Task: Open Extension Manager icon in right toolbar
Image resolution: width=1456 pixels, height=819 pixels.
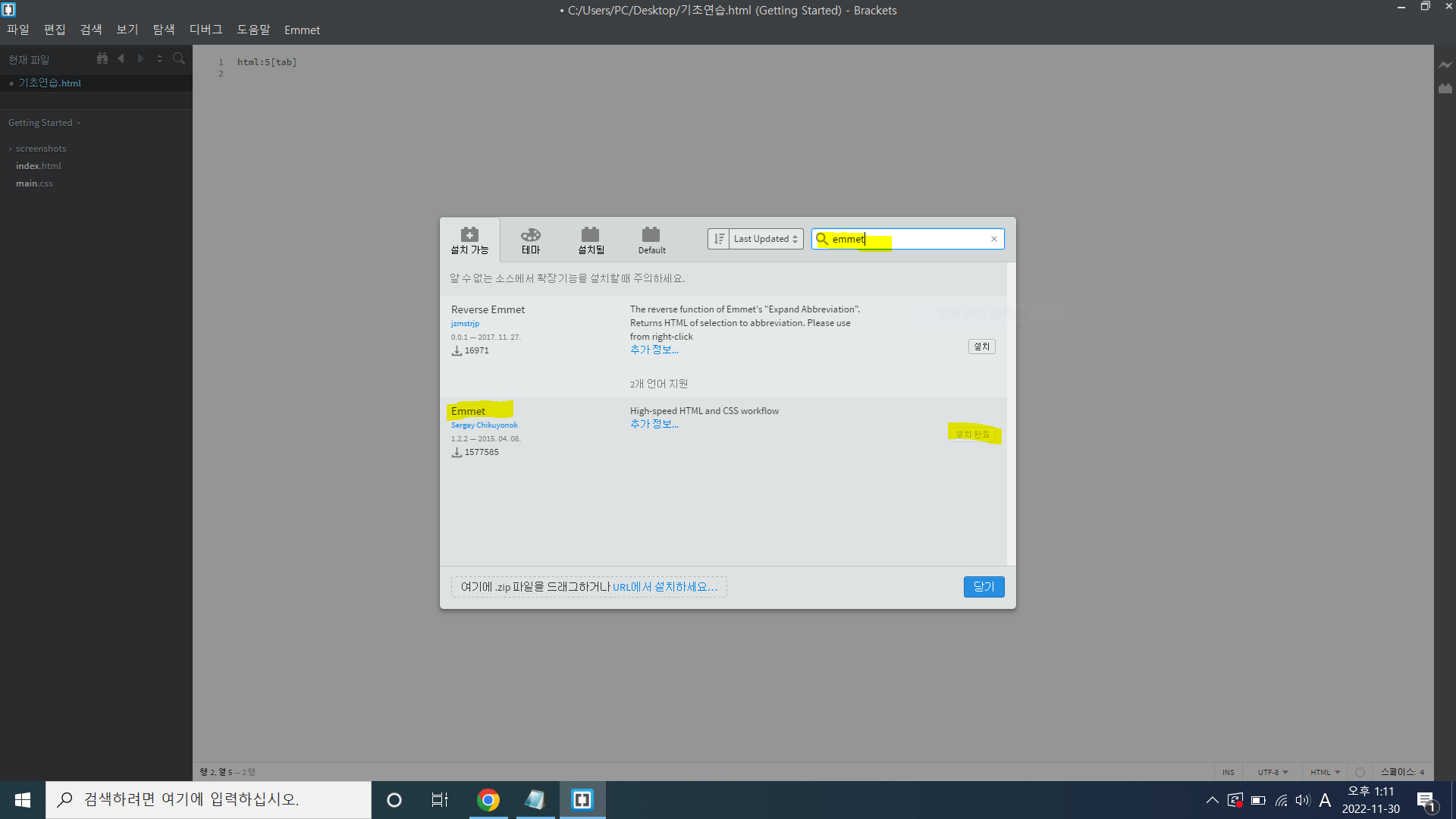Action: (1445, 89)
